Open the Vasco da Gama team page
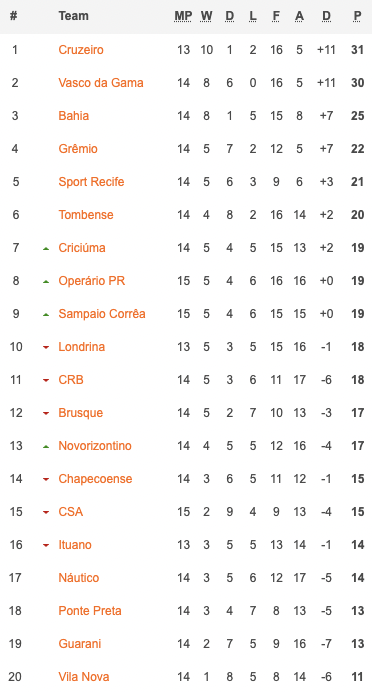 point(101,83)
